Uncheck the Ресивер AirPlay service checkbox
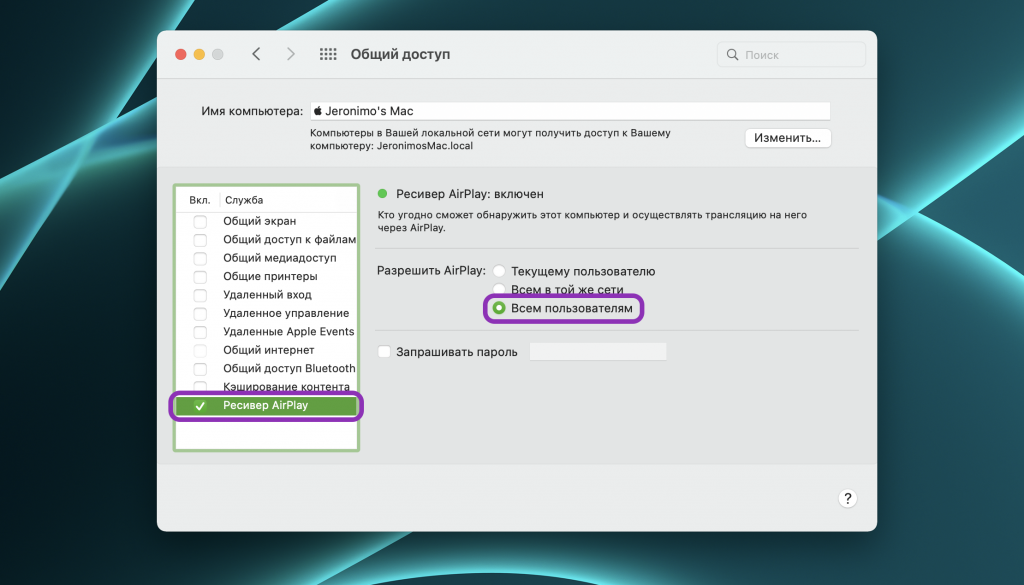This screenshot has height=585, width=1024. (x=200, y=405)
